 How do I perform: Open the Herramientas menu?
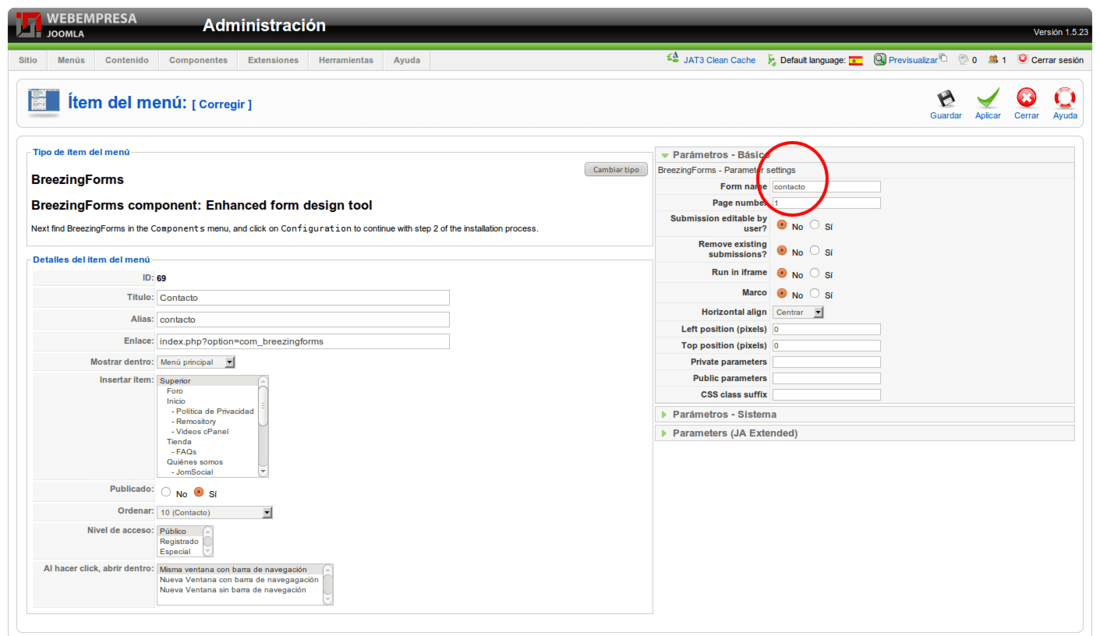[346, 60]
